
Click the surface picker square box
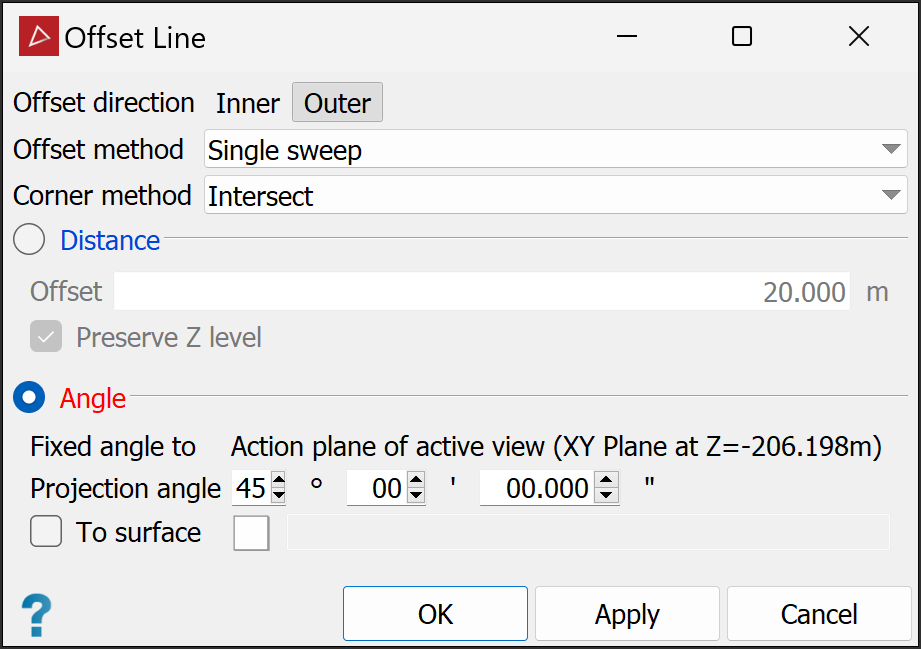251,533
